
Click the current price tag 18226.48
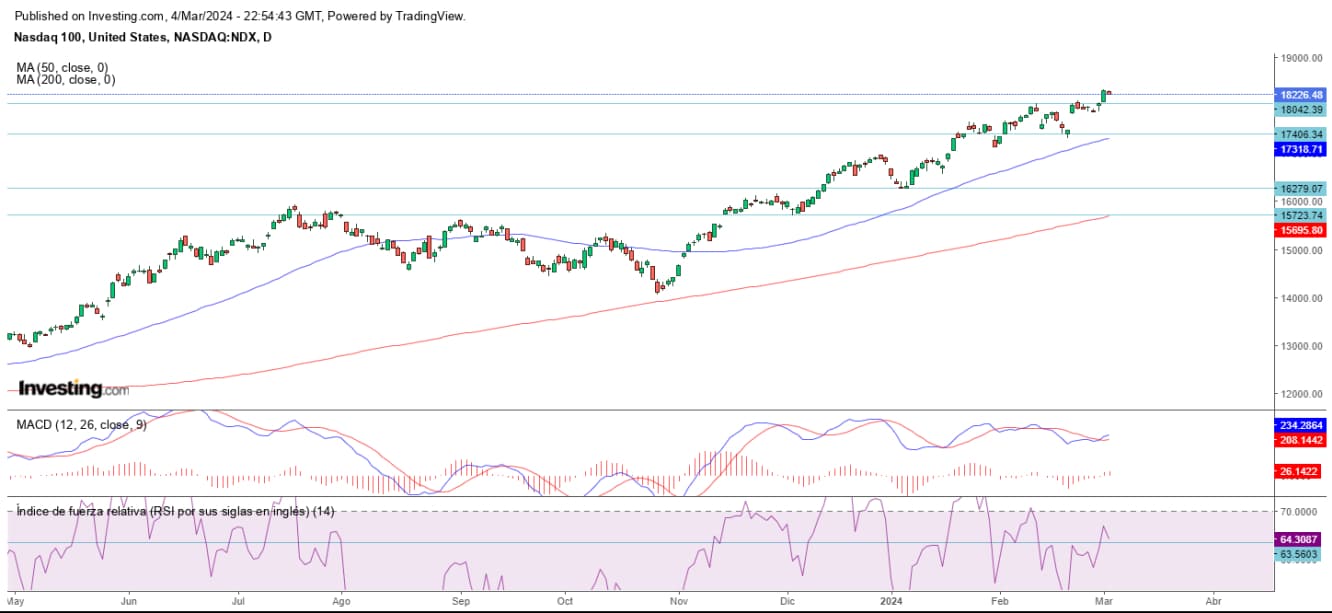coord(1301,95)
